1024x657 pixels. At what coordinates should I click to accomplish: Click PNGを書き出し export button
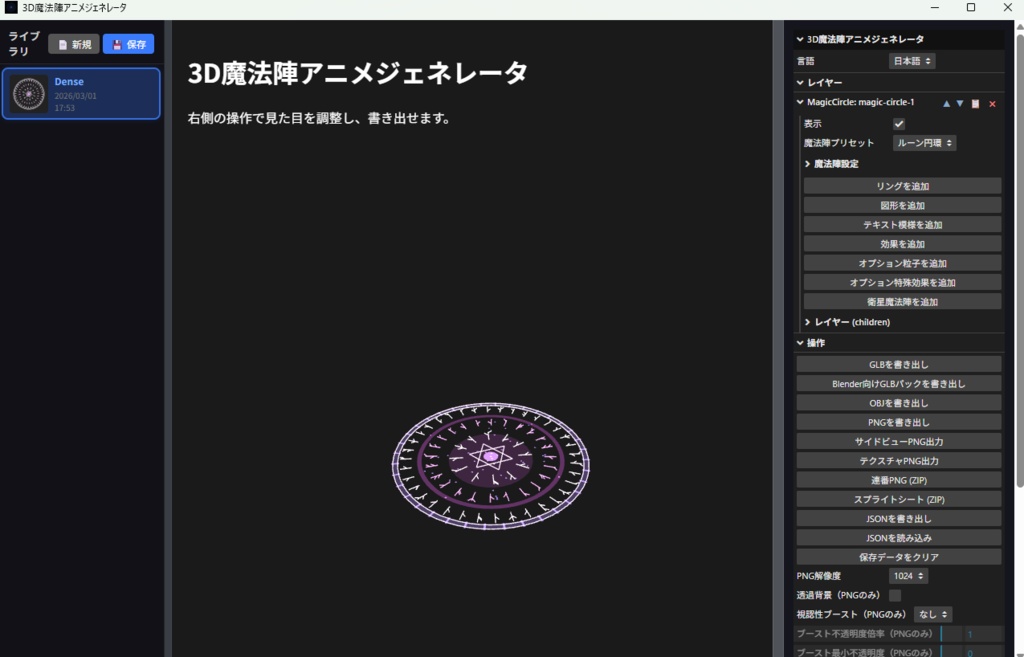[899, 422]
